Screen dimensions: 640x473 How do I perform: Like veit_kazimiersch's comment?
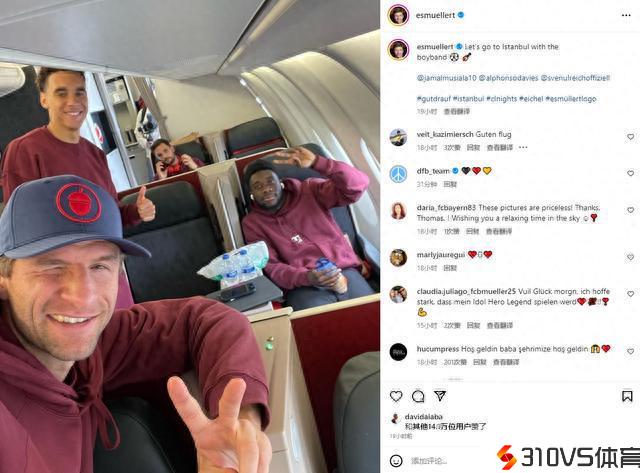pyautogui.click(x=631, y=137)
